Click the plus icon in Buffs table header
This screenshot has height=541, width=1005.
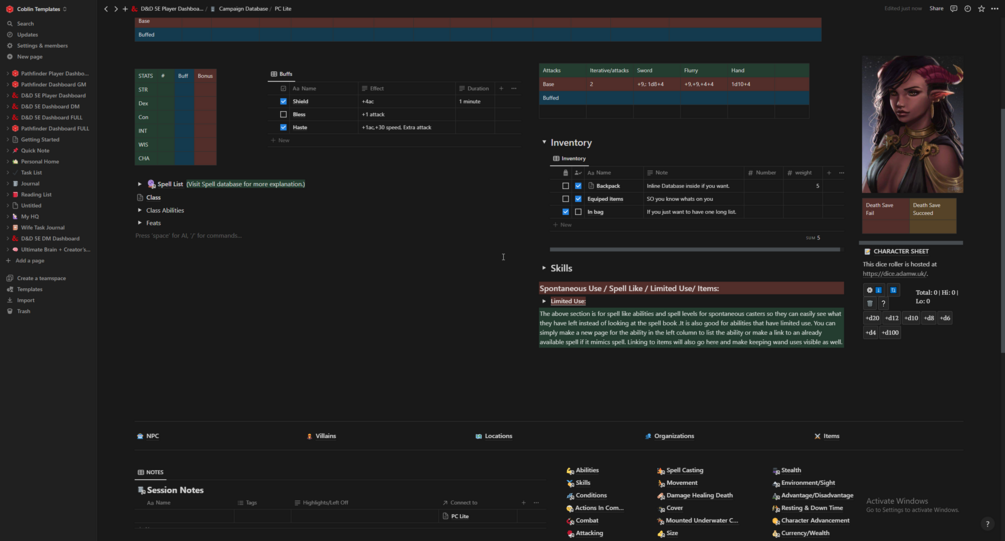(501, 88)
